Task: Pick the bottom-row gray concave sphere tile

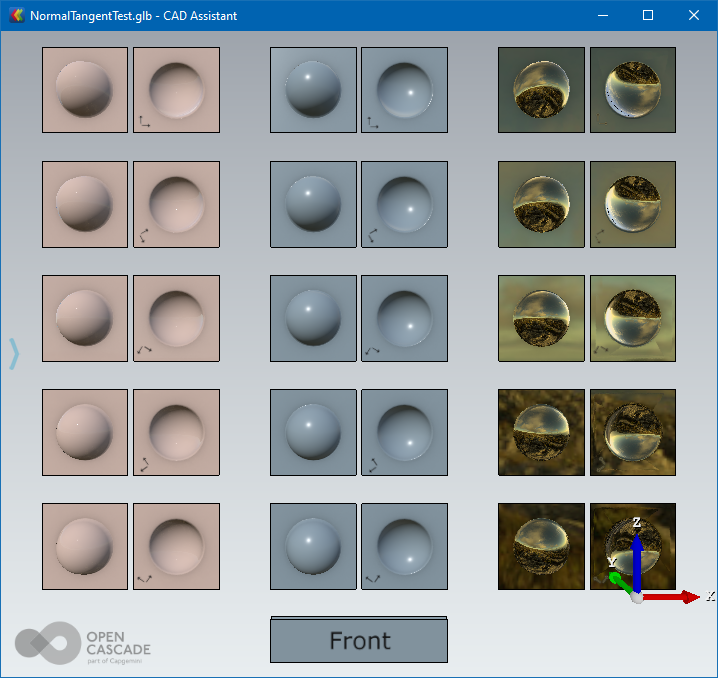Action: click(404, 546)
